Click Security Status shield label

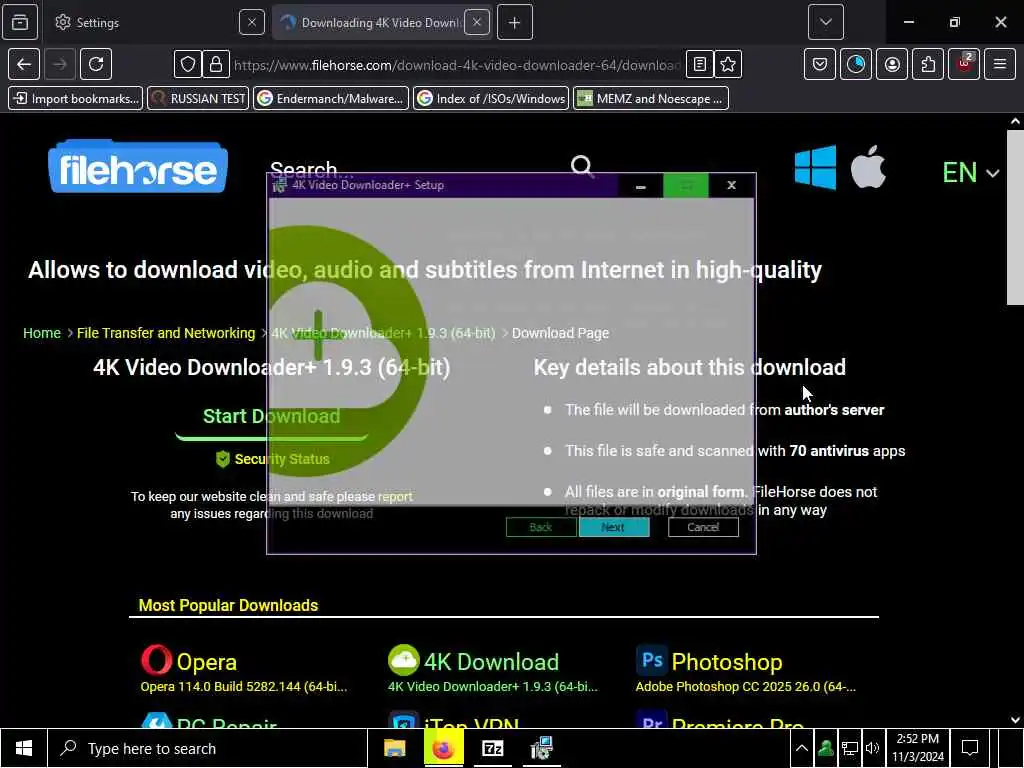click(x=272, y=459)
